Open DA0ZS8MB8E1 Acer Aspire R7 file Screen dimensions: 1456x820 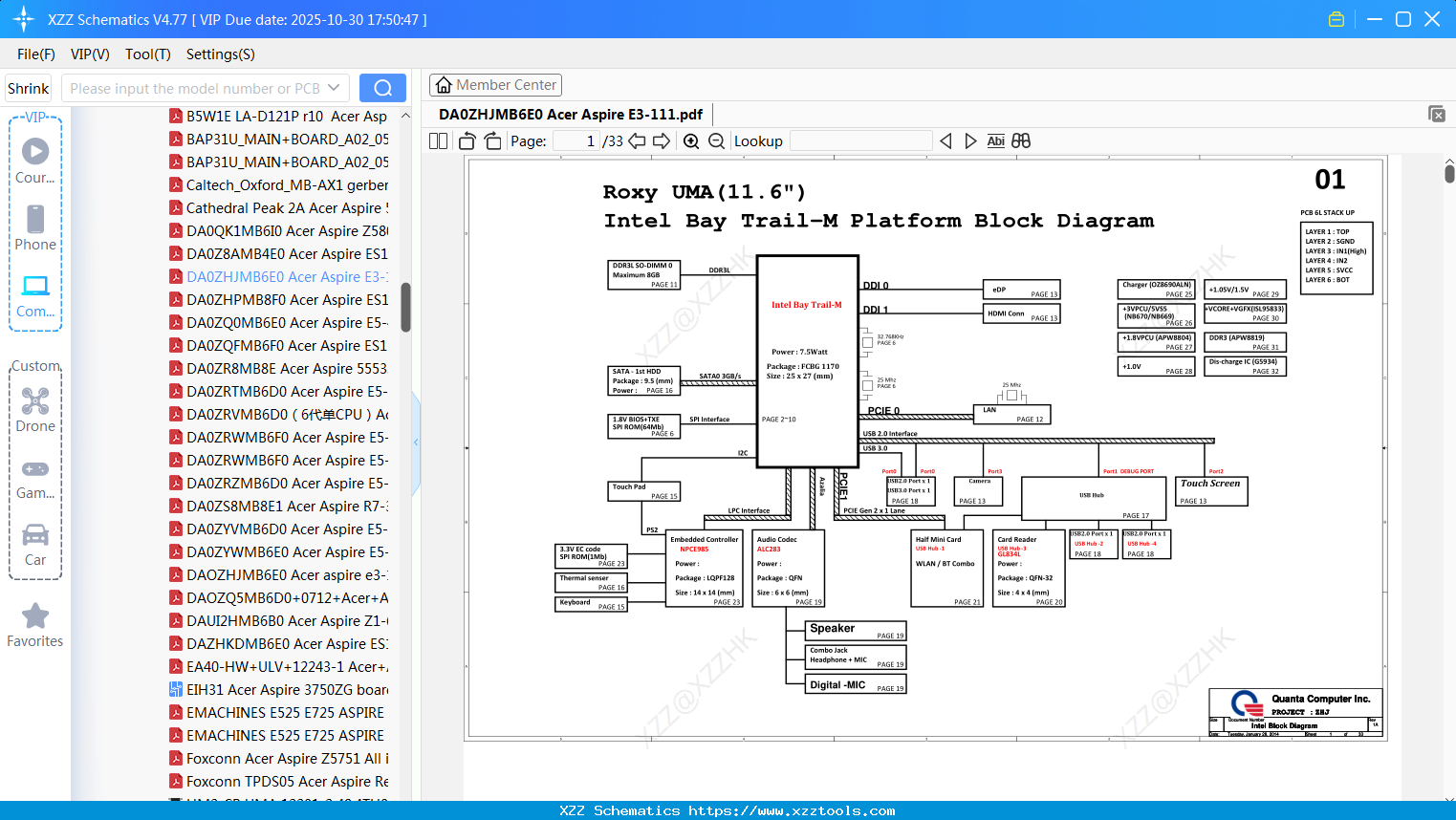coord(287,507)
